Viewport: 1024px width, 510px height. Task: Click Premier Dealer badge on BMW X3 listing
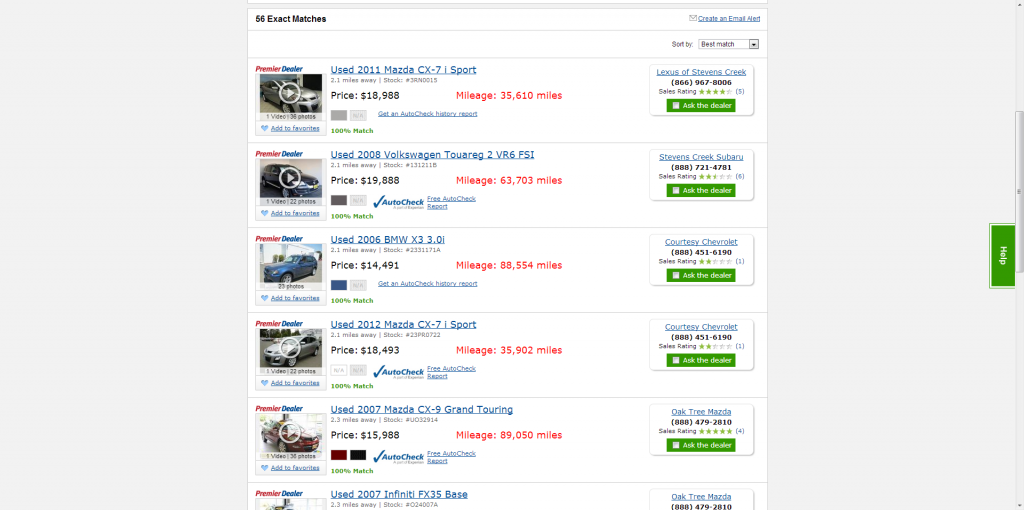click(279, 238)
